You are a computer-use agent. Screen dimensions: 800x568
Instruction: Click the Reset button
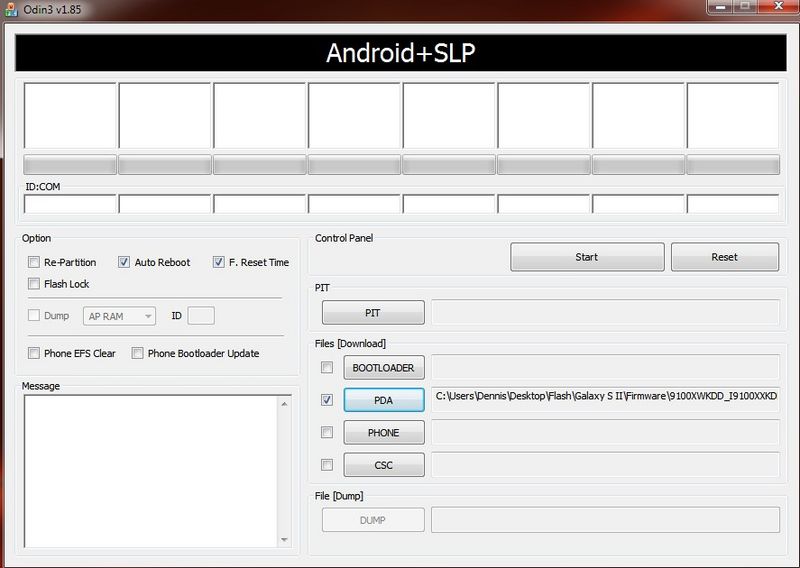[x=724, y=257]
